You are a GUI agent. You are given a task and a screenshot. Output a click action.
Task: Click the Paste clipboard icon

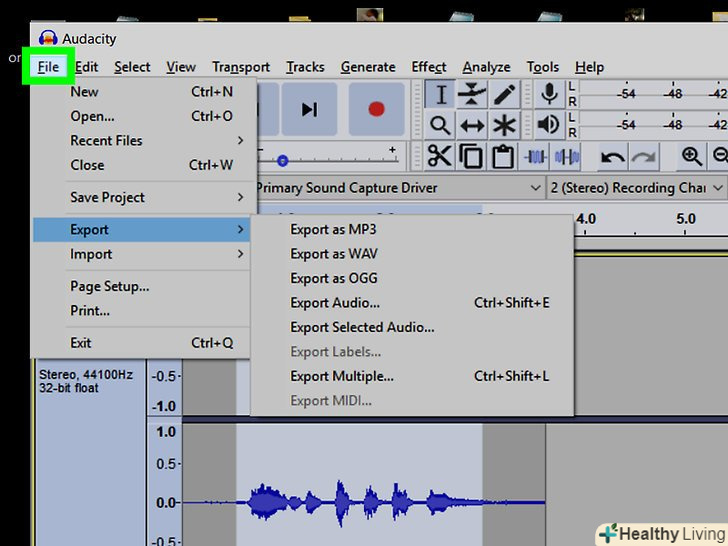(x=502, y=156)
